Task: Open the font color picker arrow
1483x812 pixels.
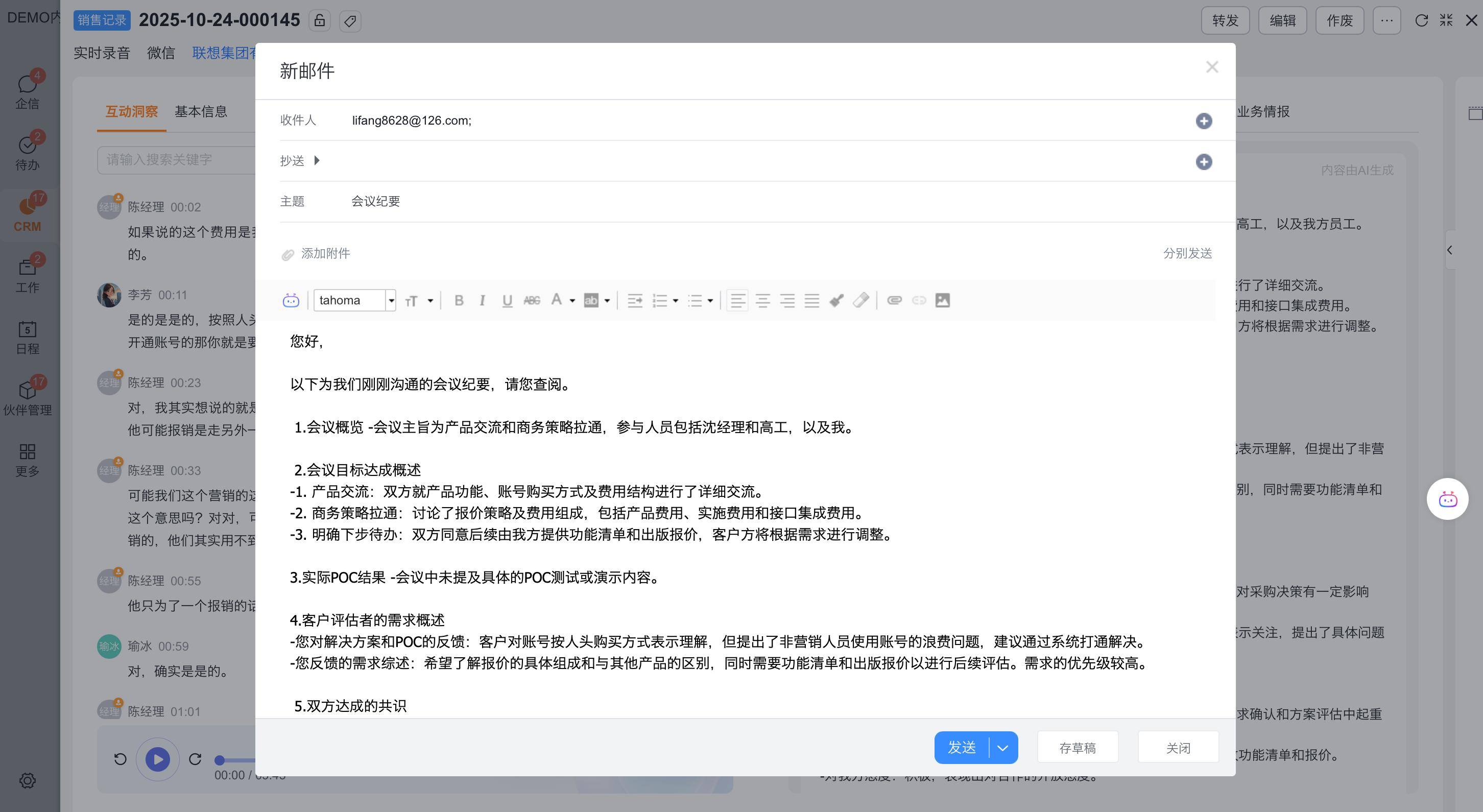Action: point(571,300)
